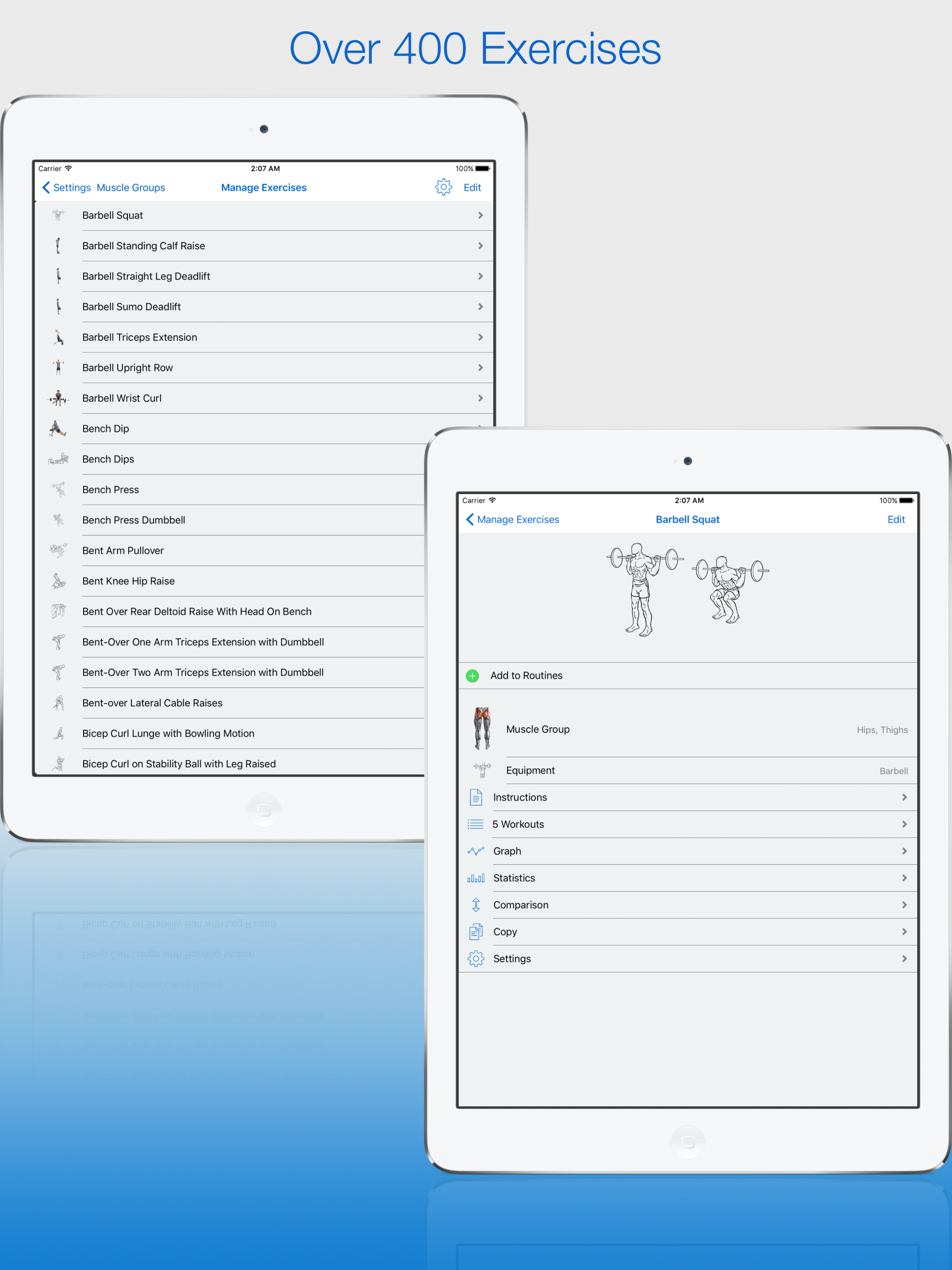Expand Barbell Squat row chevron
The image size is (952, 1270).
[x=480, y=215]
